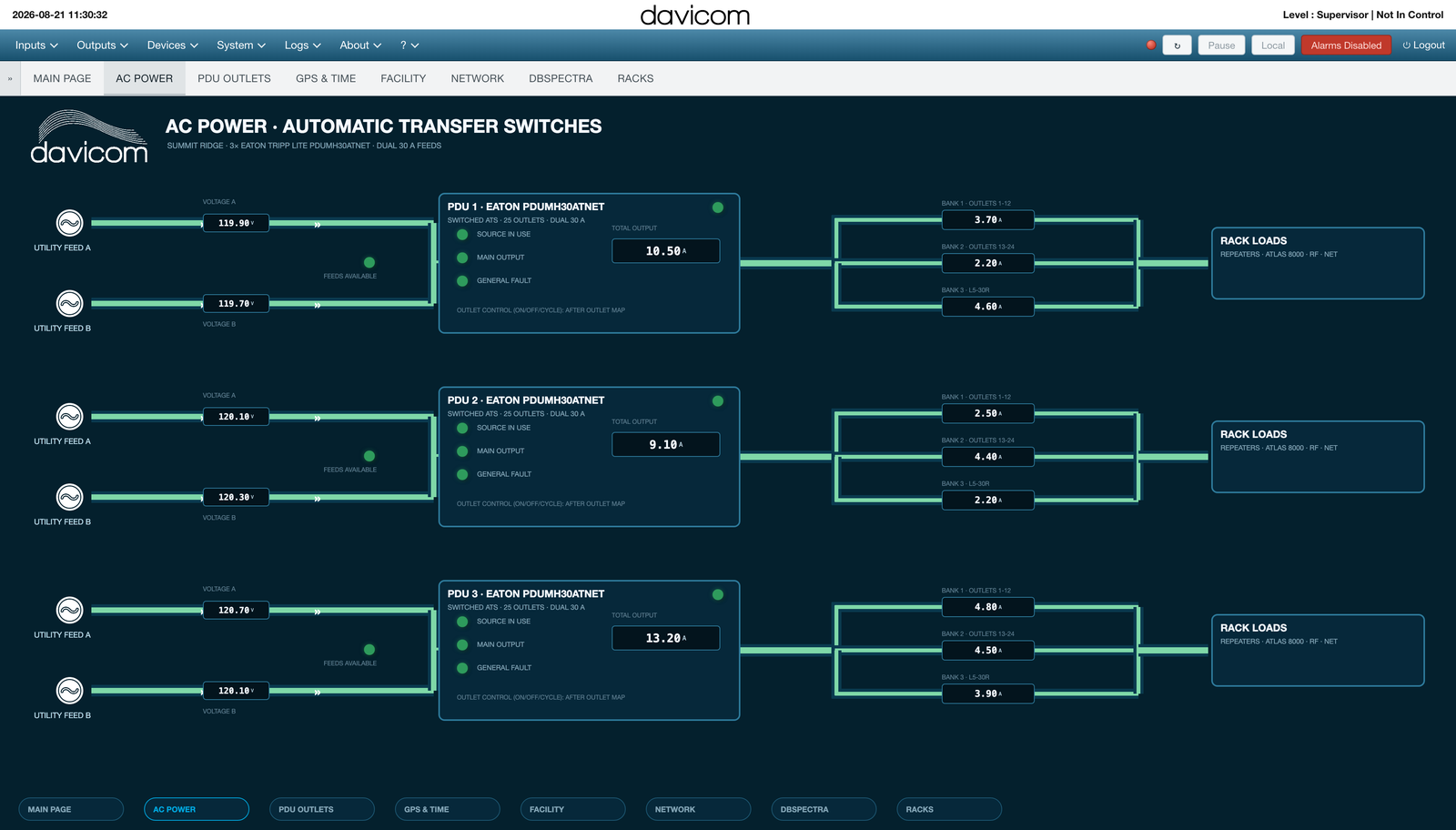Click PDU 2 Main Output indicator
1456x830 pixels.
click(462, 451)
